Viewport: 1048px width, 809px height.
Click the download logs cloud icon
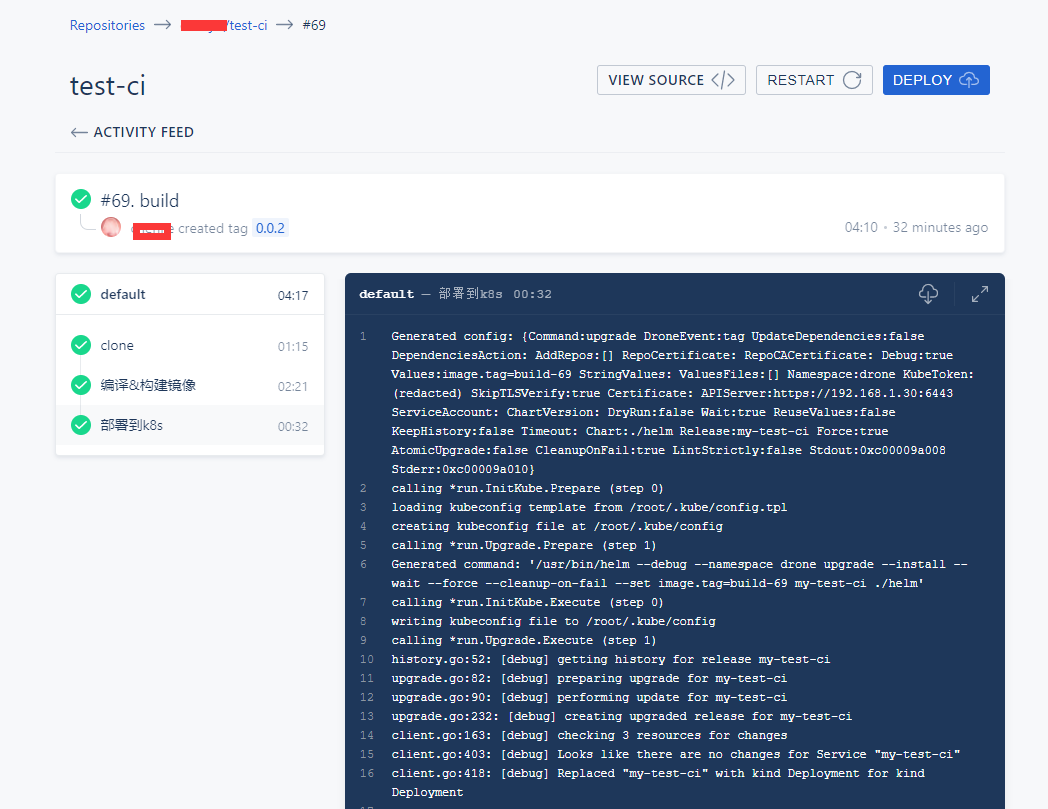(928, 294)
